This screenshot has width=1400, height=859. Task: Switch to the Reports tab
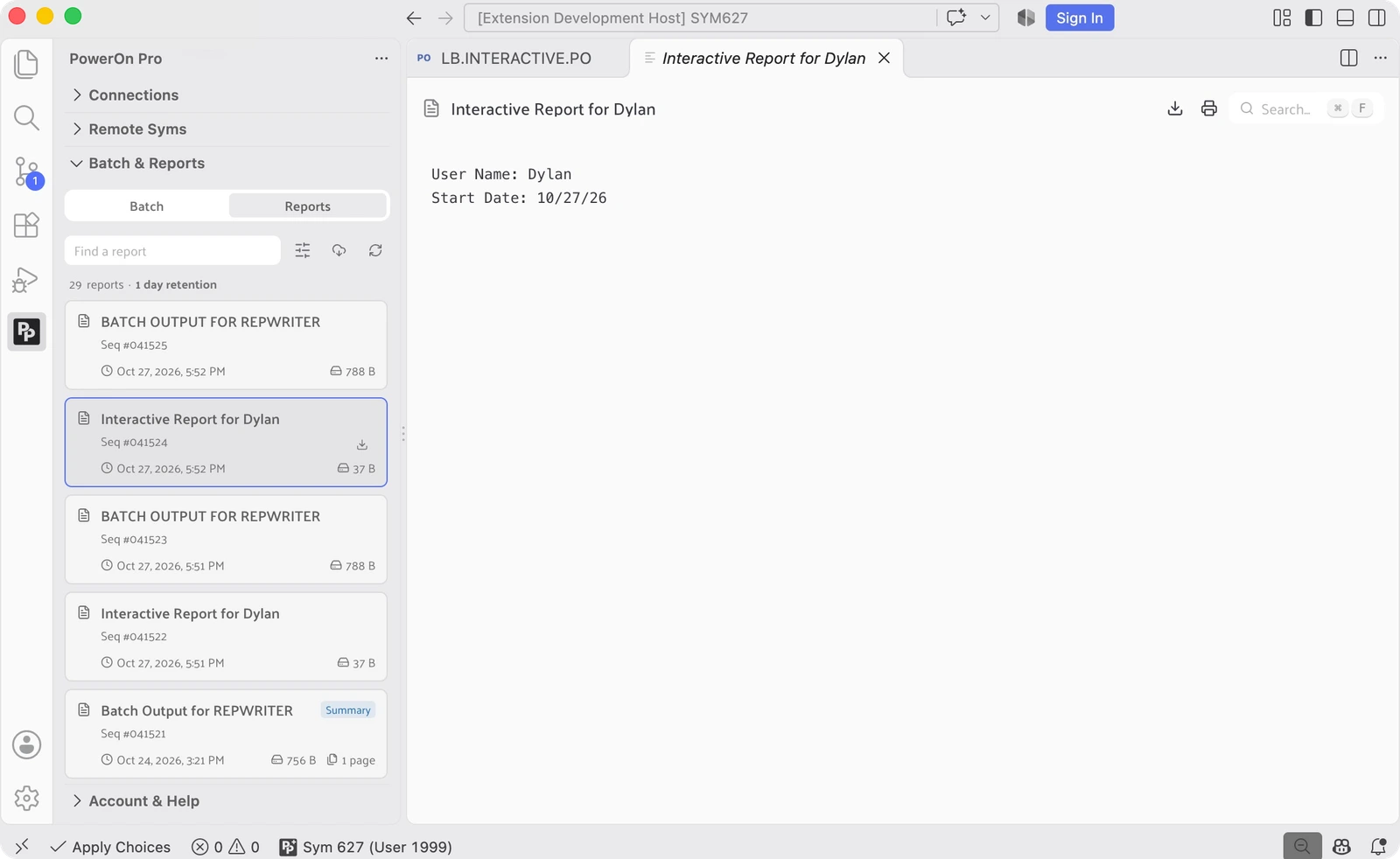[x=308, y=206]
